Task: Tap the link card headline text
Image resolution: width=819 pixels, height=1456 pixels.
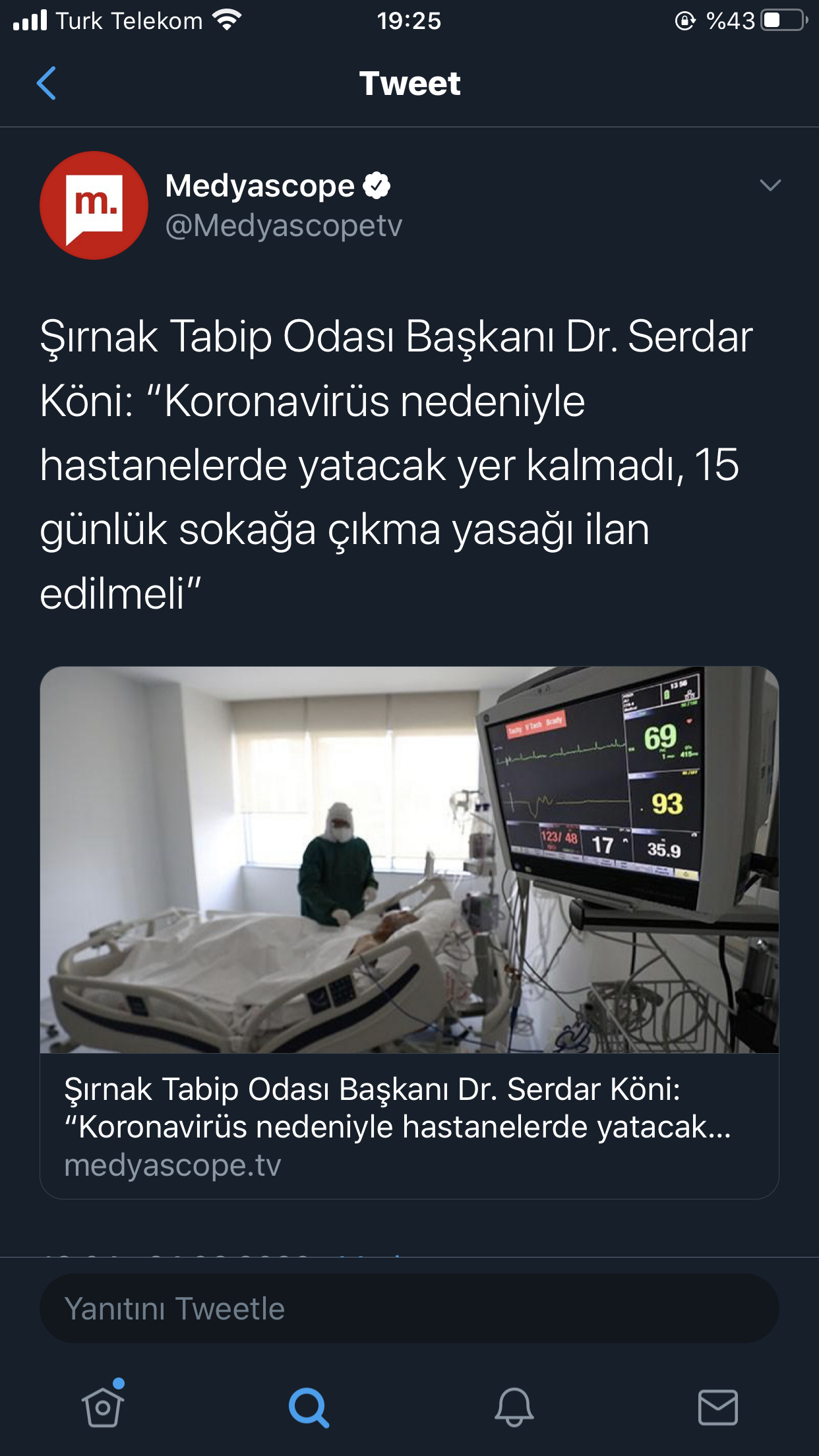Action: (x=398, y=1108)
